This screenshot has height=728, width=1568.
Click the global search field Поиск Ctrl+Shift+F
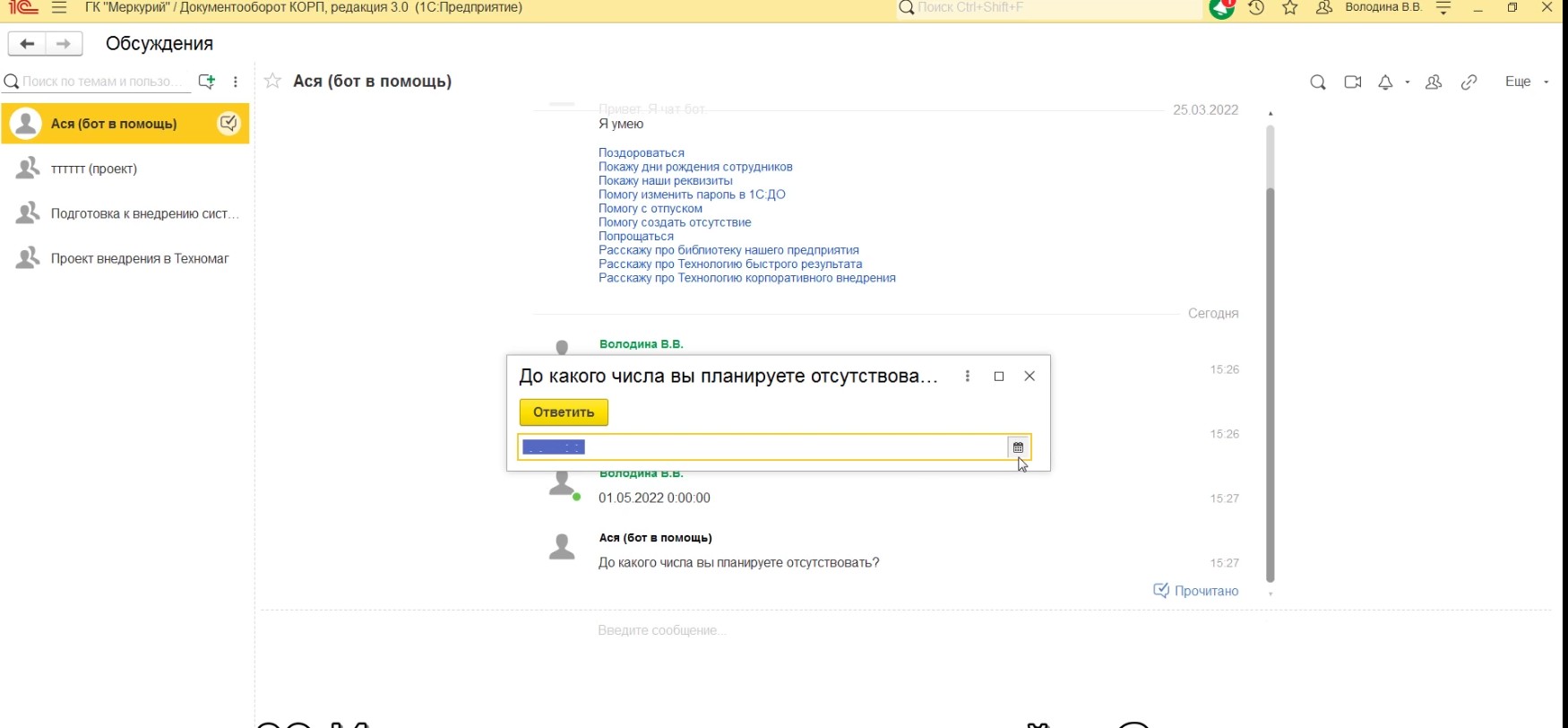1048,8
